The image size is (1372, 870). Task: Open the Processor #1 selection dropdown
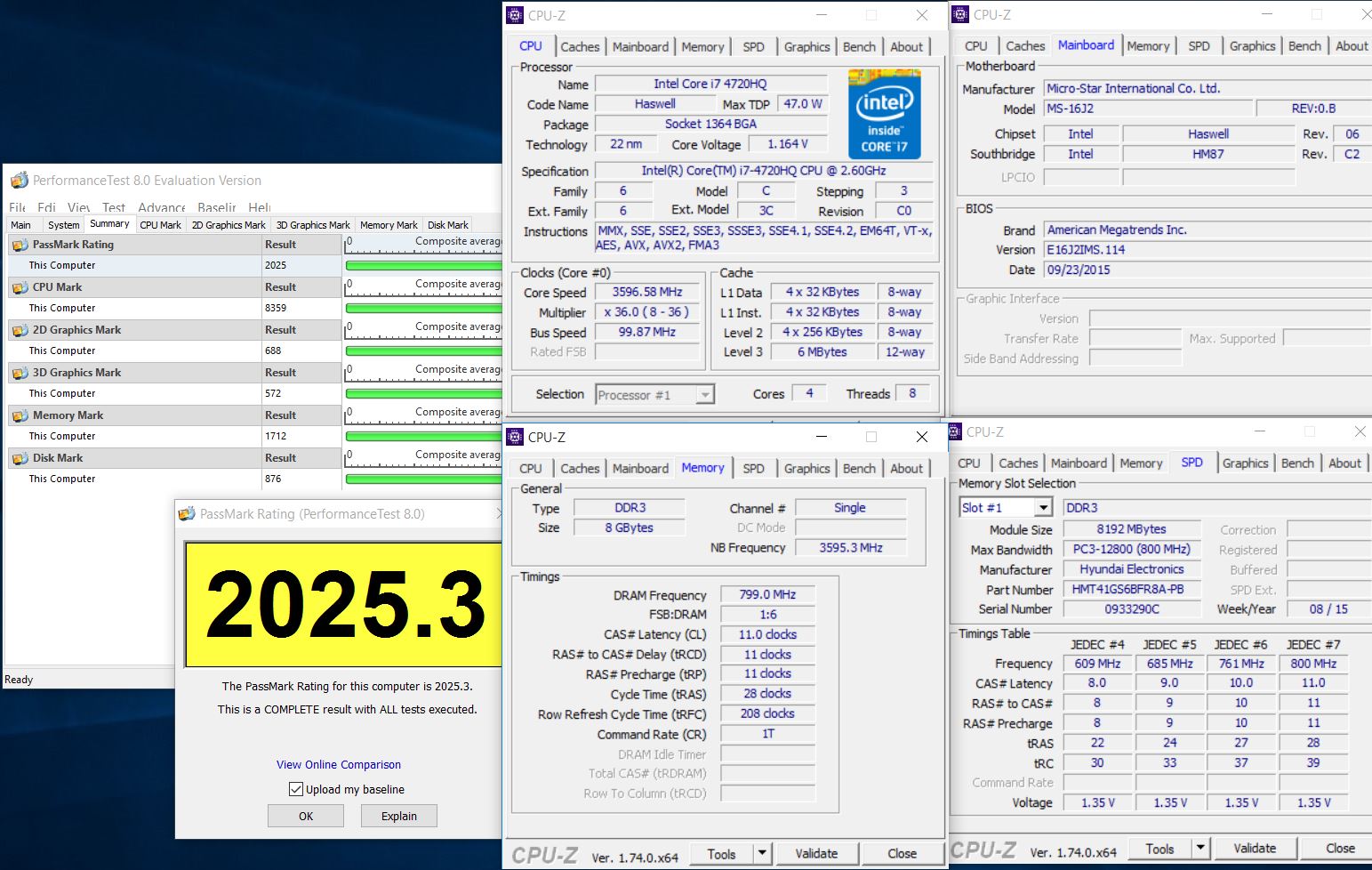[704, 395]
